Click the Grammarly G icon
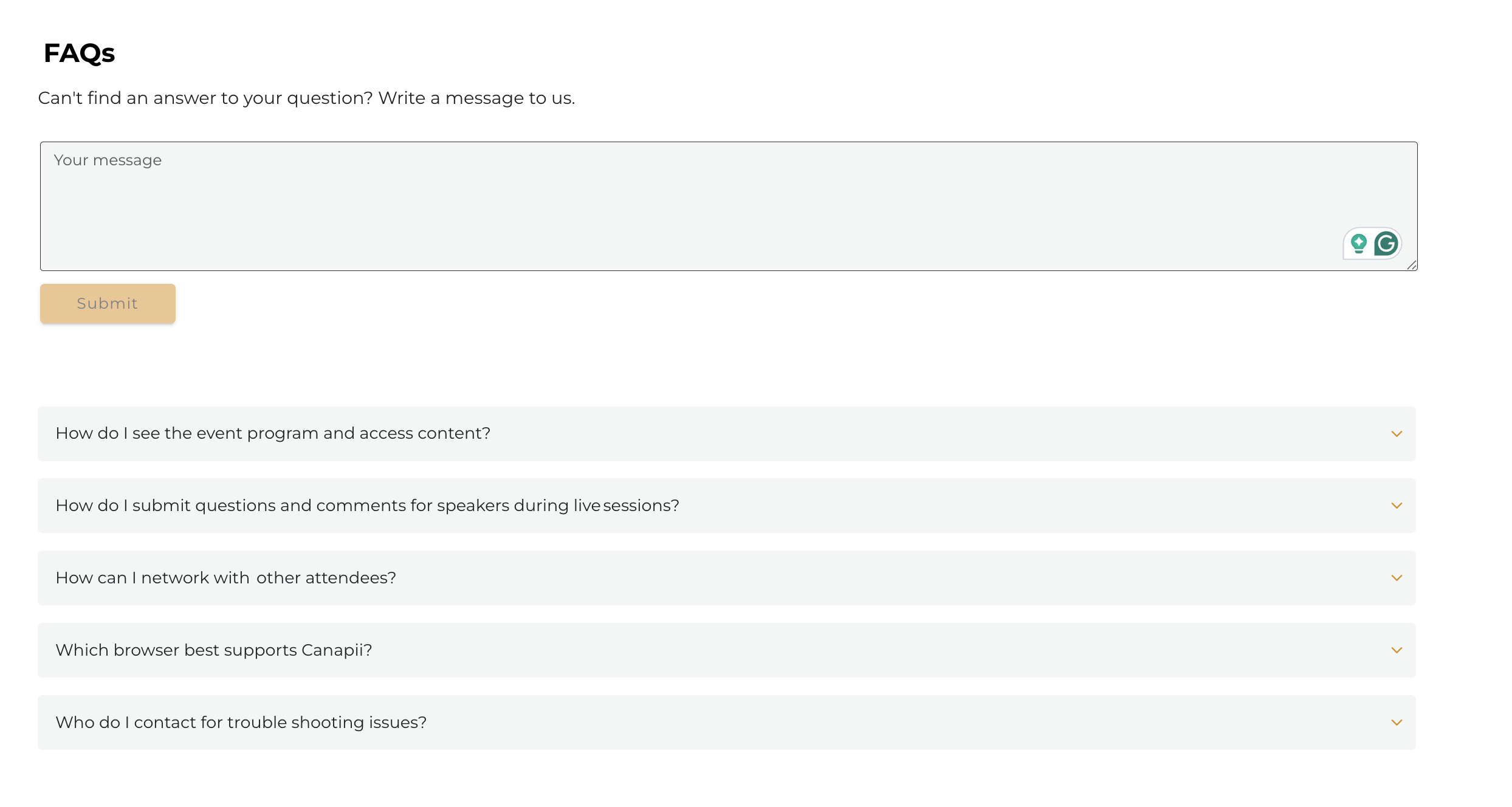 (1386, 244)
